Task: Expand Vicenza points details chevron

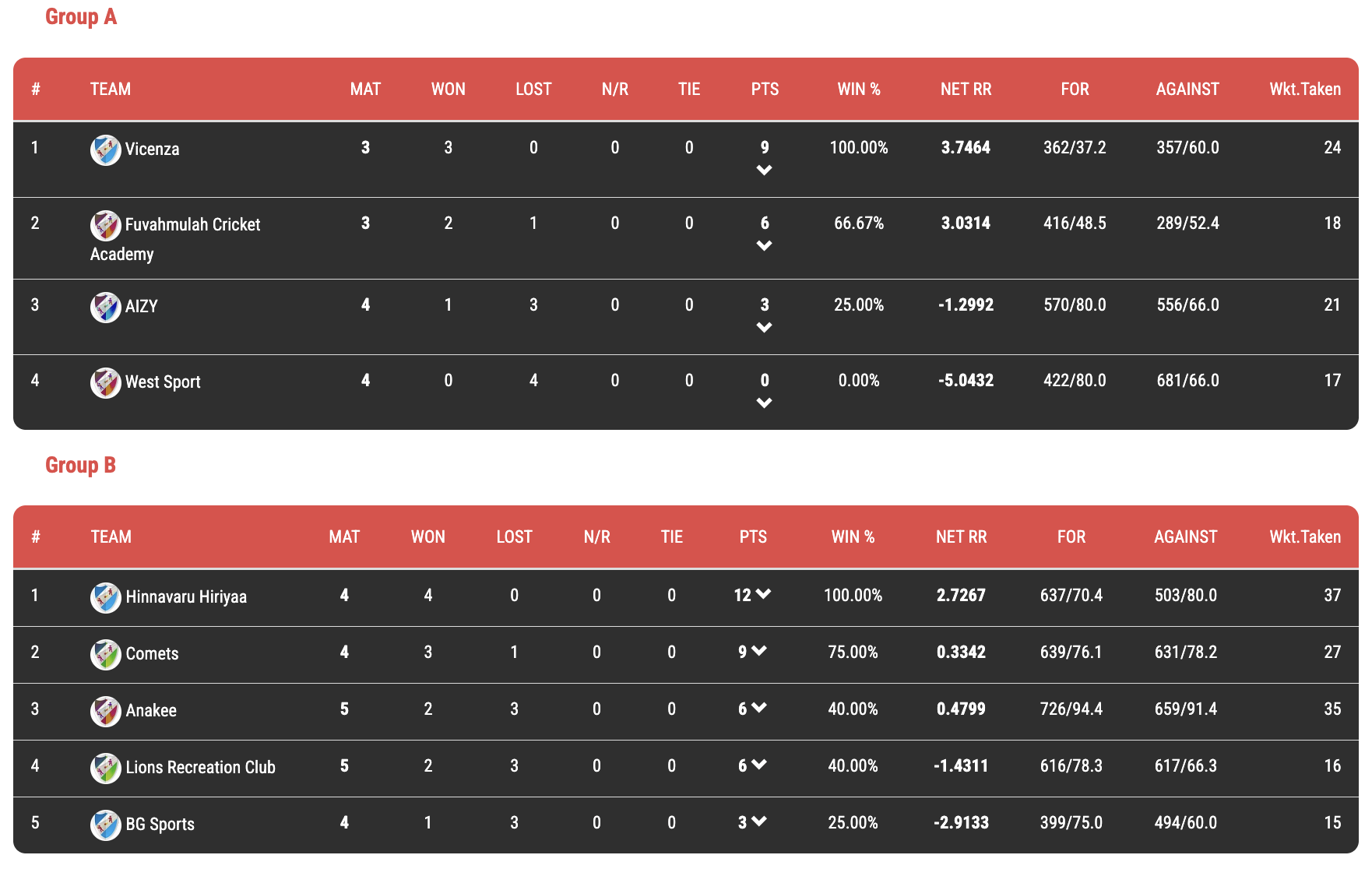Action: (x=764, y=170)
